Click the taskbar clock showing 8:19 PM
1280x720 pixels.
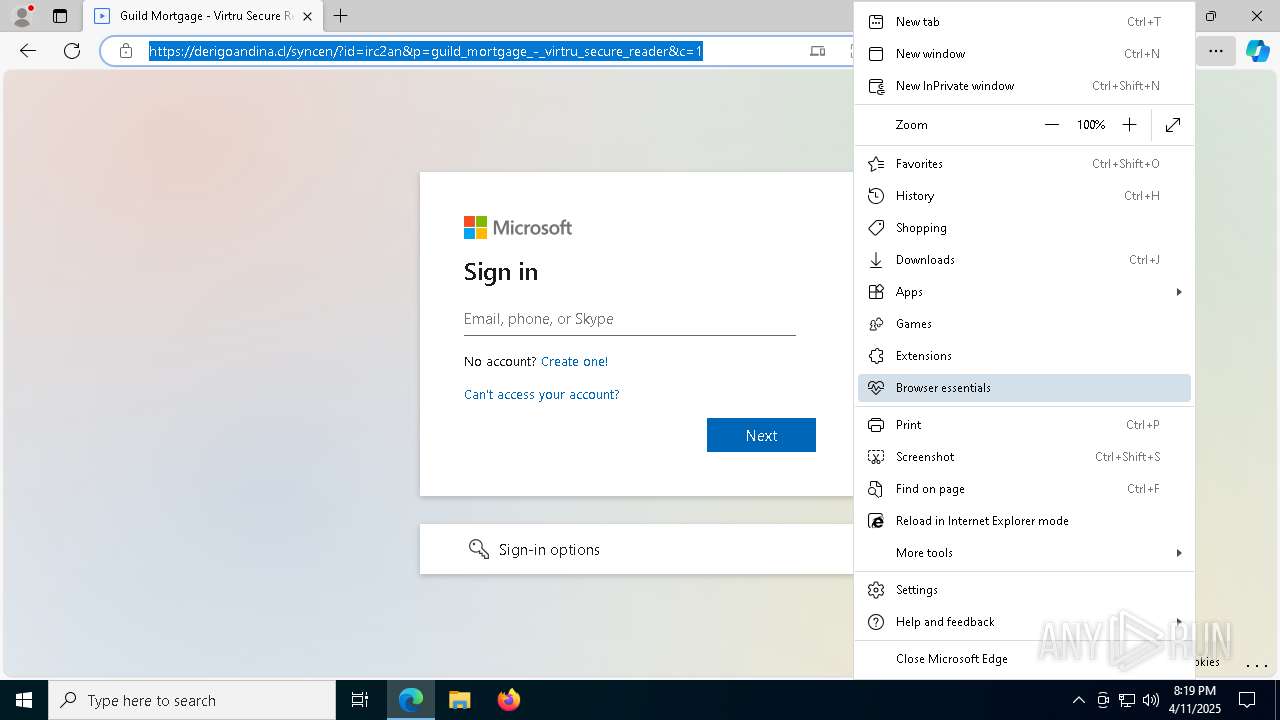(x=1195, y=700)
